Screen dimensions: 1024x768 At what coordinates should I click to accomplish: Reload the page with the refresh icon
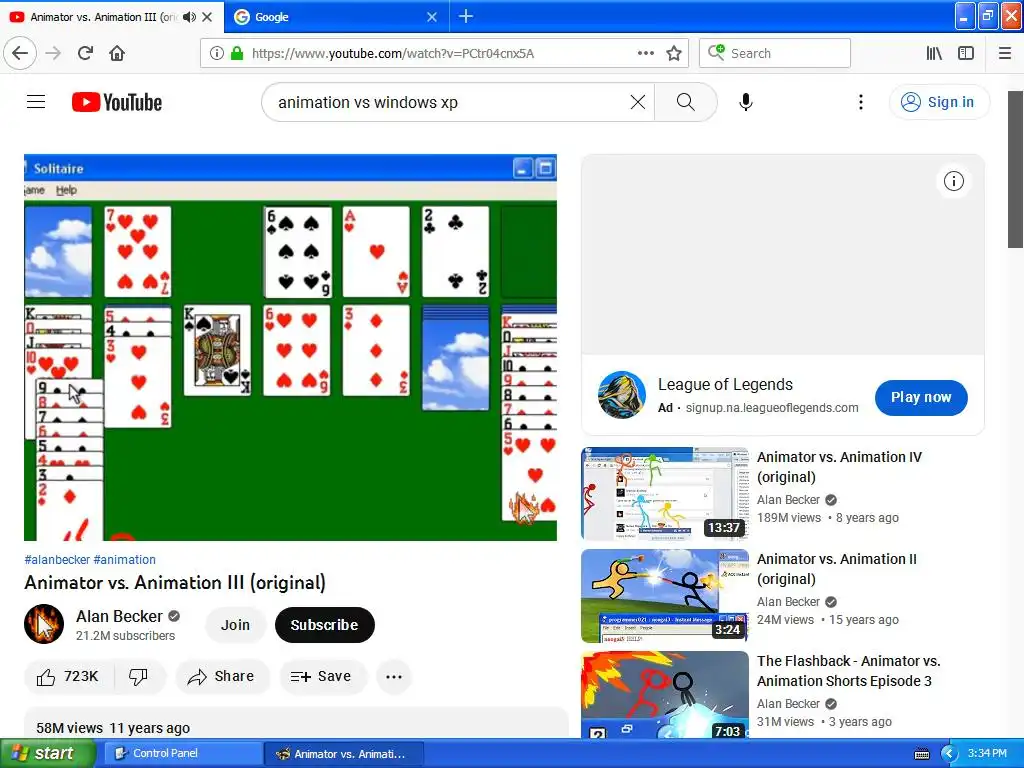(86, 53)
